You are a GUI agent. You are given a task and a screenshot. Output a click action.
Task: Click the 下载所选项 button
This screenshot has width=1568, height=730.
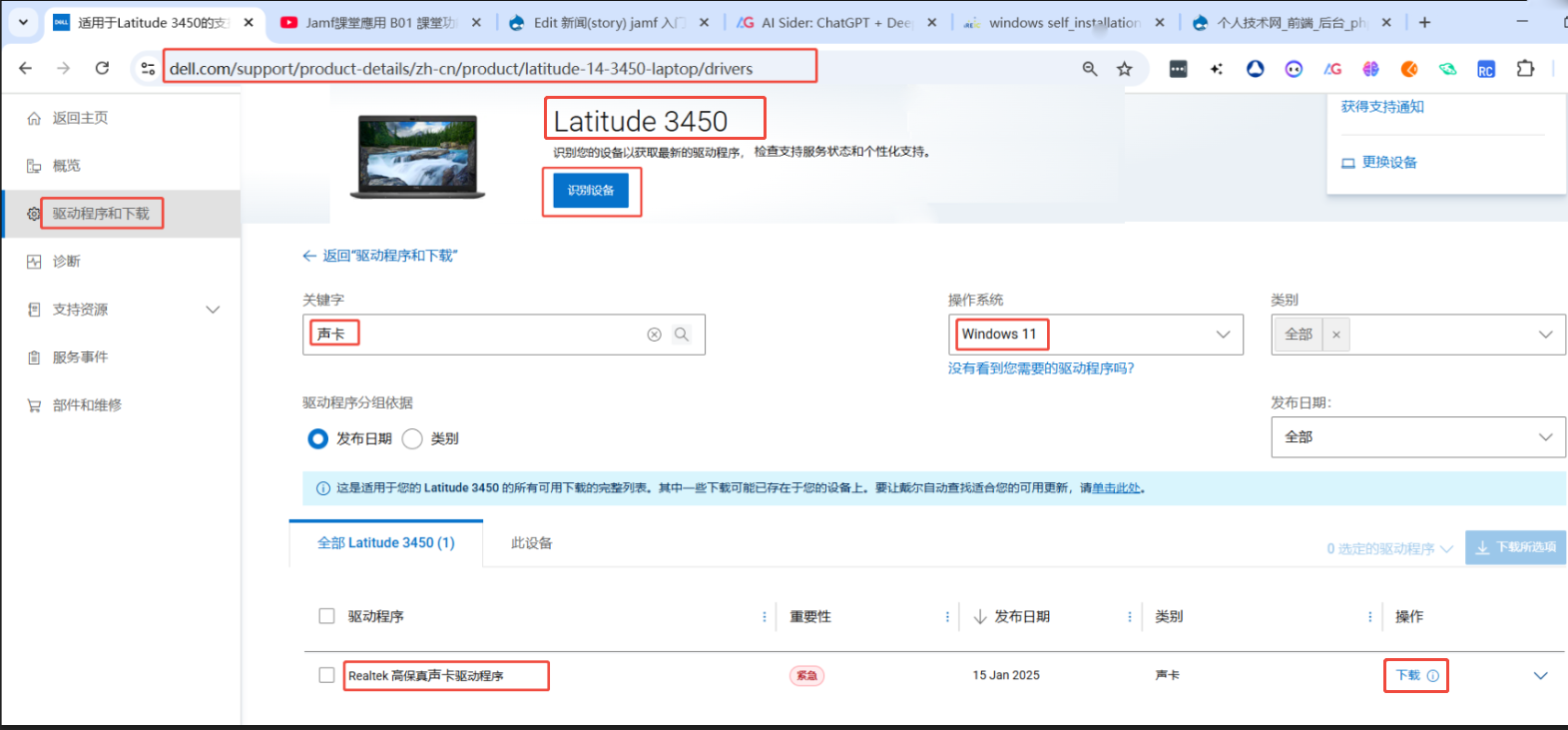[x=1515, y=547]
